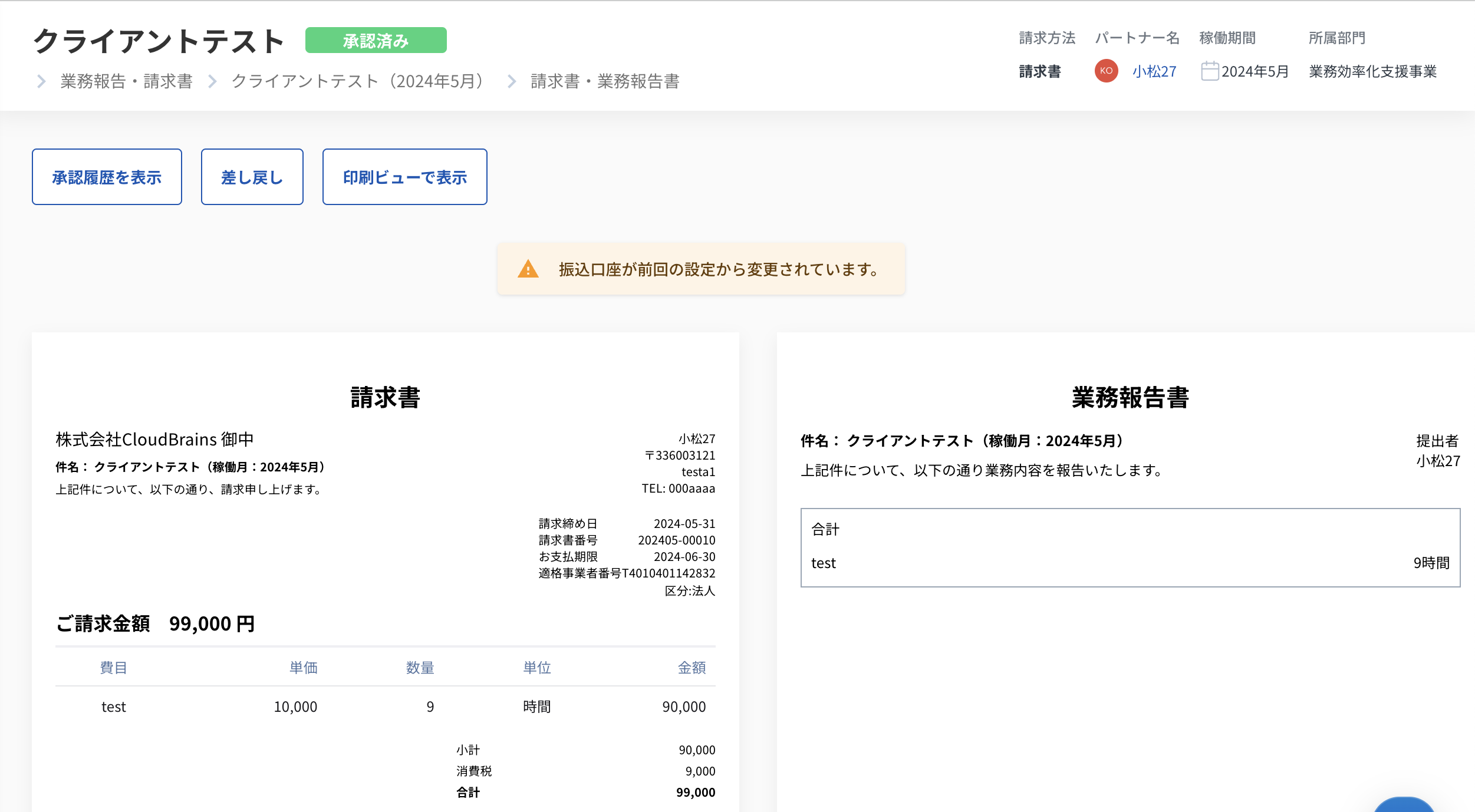The width and height of the screenshot is (1475, 812).
Task: Click the 金額 column header
Action: pos(692,668)
